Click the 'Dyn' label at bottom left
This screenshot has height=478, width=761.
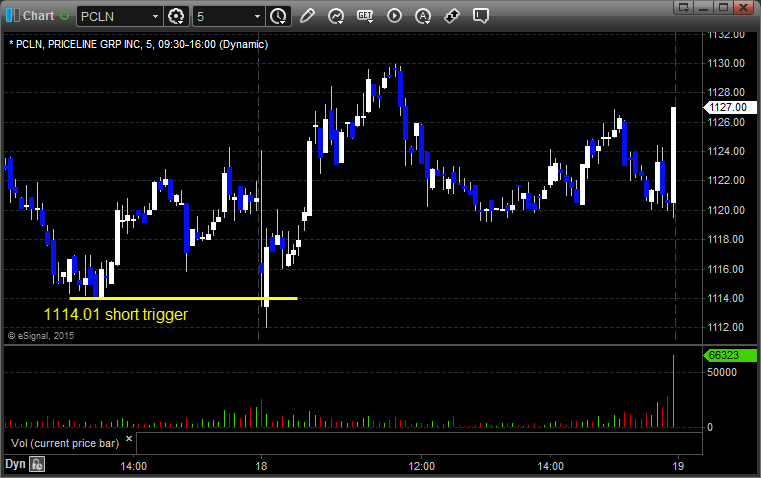[x=15, y=464]
